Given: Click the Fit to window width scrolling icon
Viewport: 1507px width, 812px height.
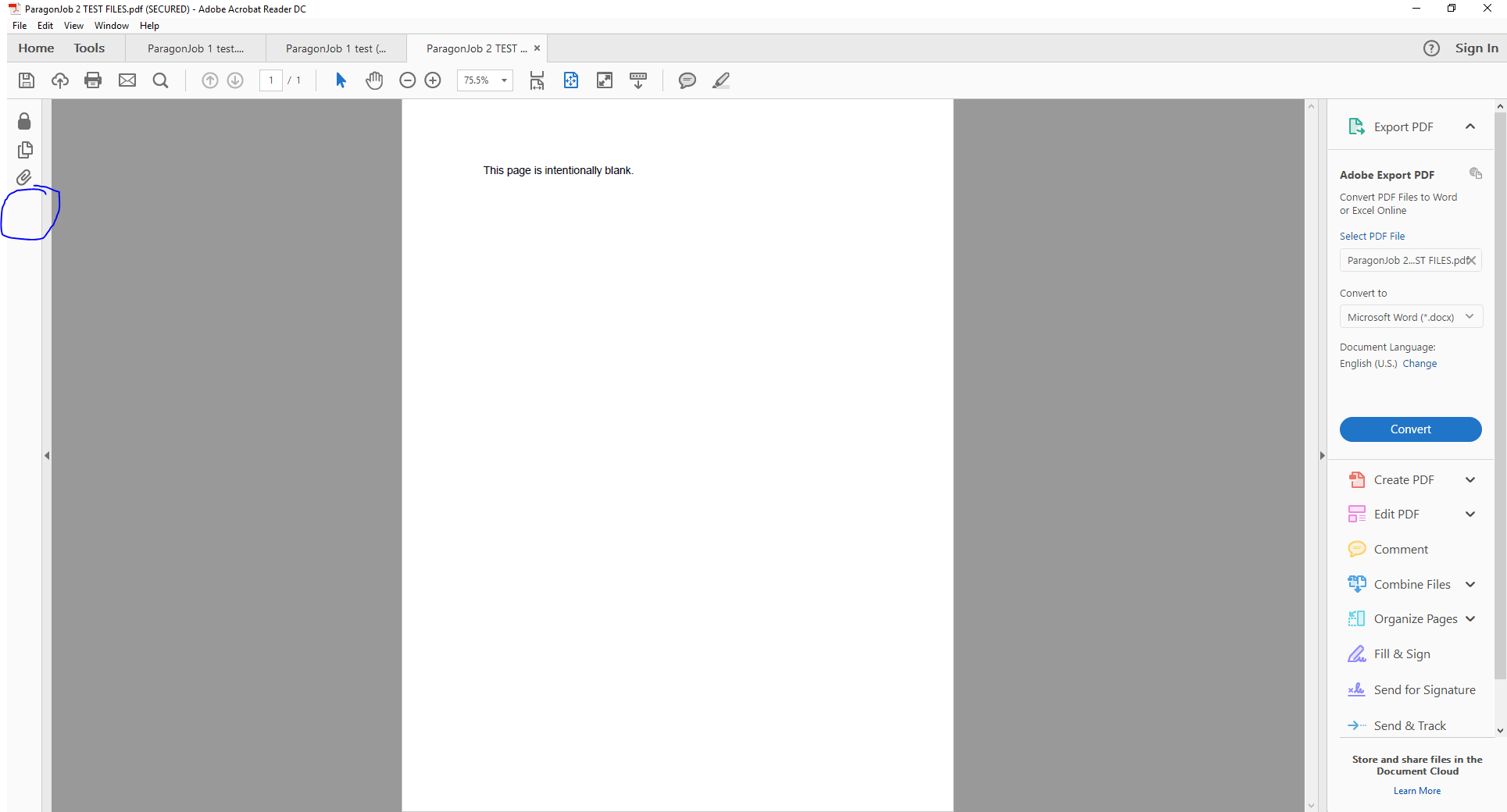Looking at the screenshot, I should (x=537, y=80).
